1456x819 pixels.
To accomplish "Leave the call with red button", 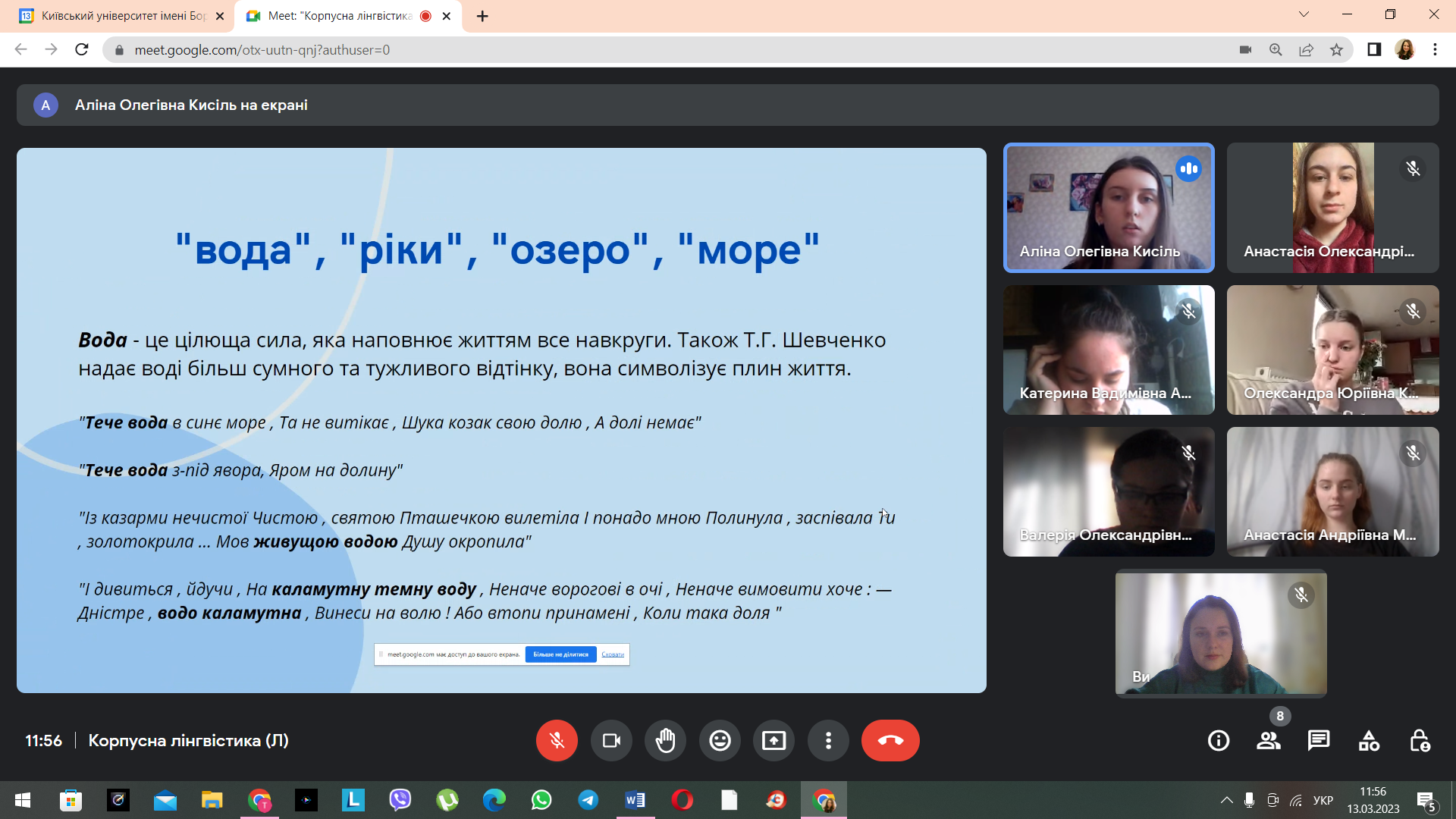I will [x=890, y=740].
